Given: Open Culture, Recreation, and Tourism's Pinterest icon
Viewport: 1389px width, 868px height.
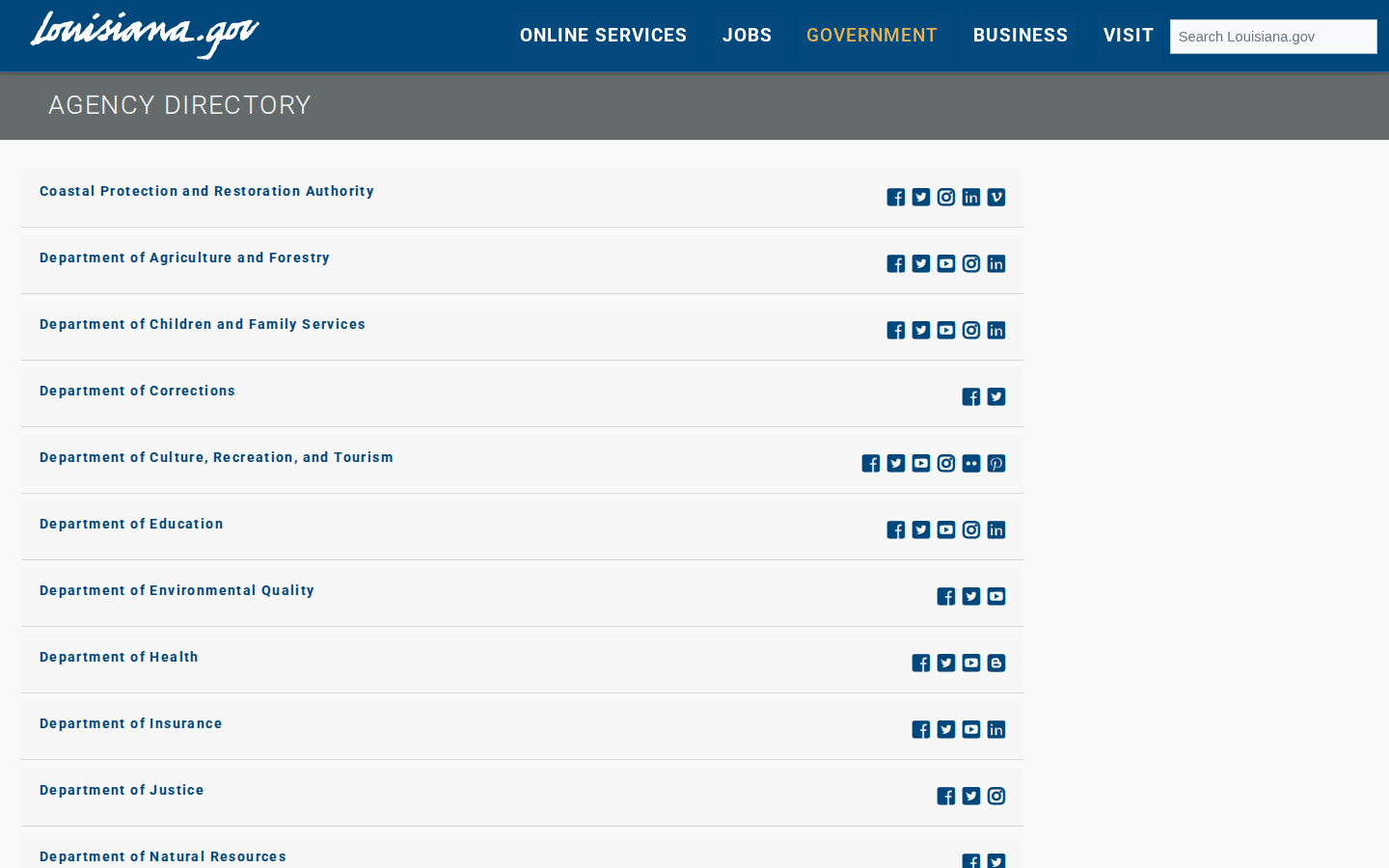Looking at the screenshot, I should (996, 464).
